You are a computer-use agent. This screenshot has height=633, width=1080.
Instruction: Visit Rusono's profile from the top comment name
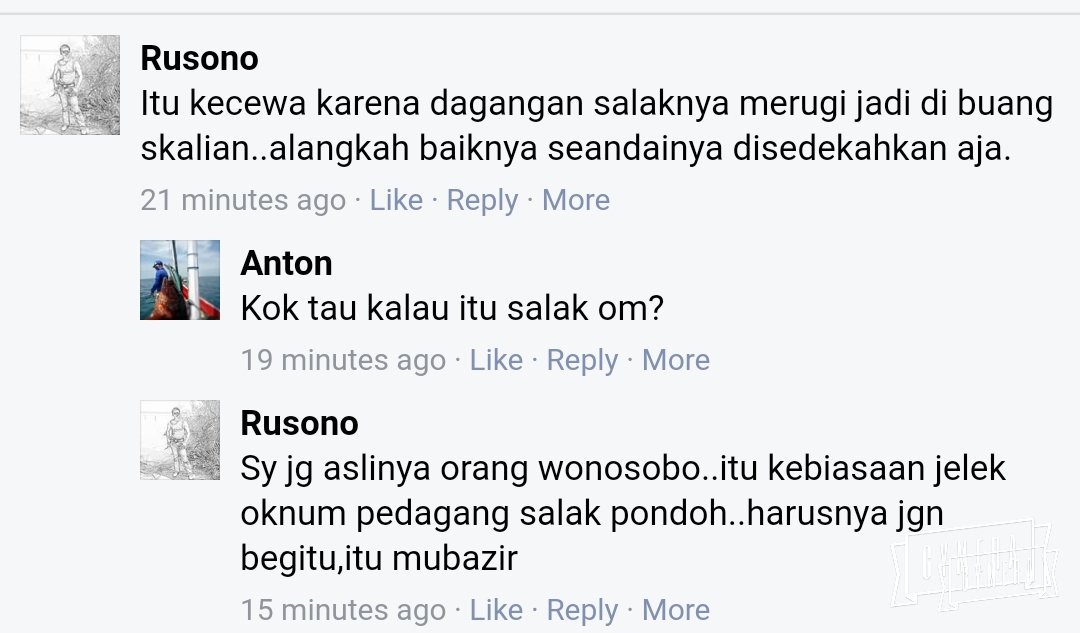point(199,58)
